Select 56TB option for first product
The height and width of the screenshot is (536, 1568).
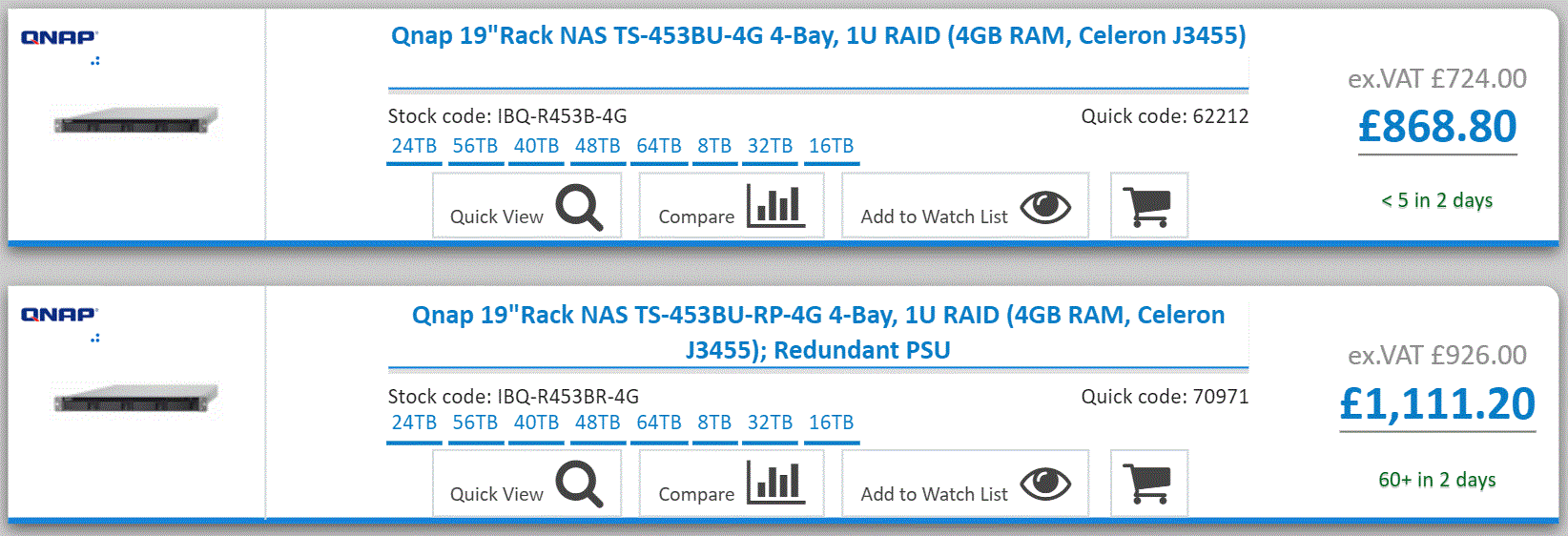pyautogui.click(x=475, y=147)
